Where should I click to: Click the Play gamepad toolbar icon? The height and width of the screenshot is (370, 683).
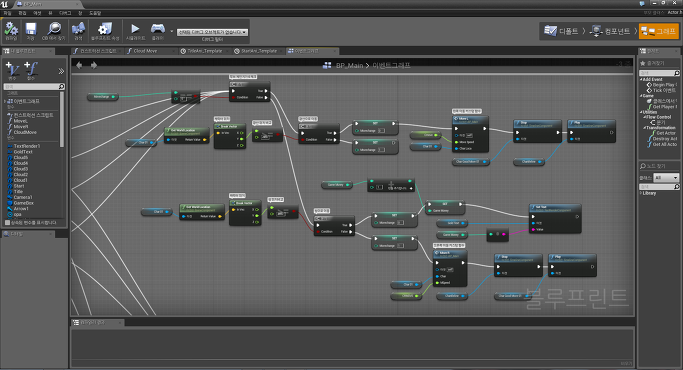pyautogui.click(x=158, y=29)
